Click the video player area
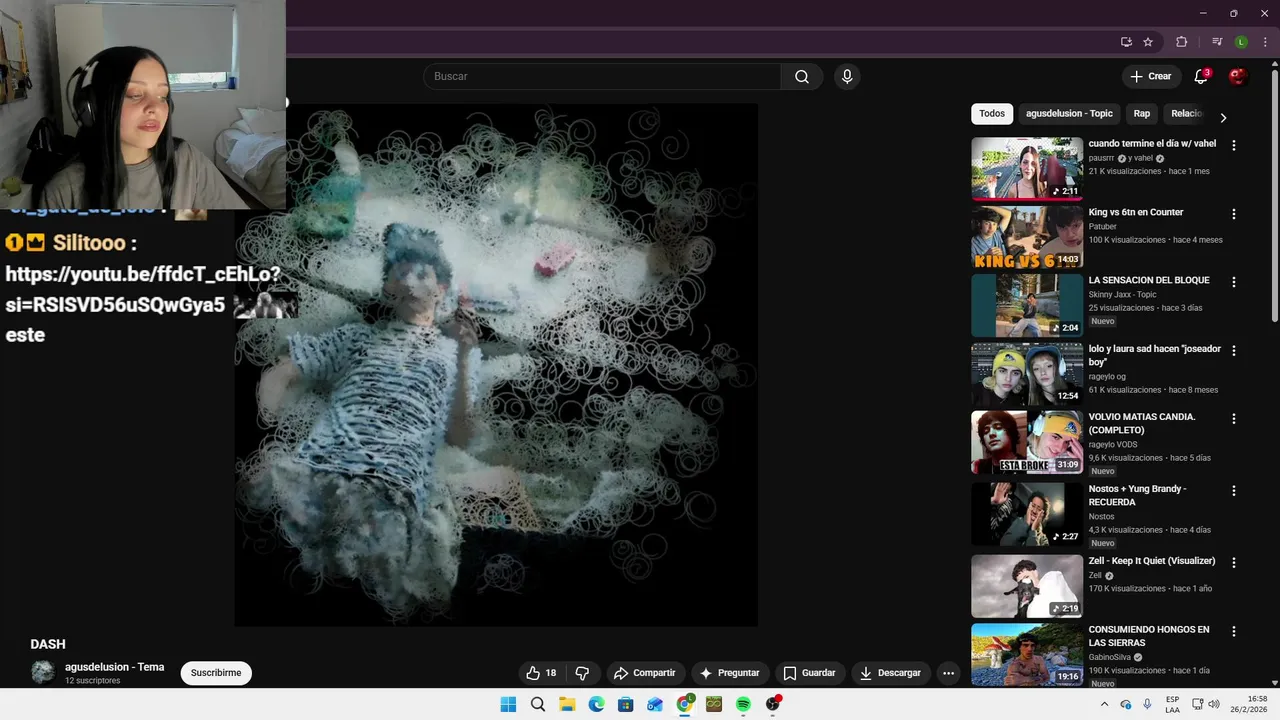The width and height of the screenshot is (1280, 720). 496,365
